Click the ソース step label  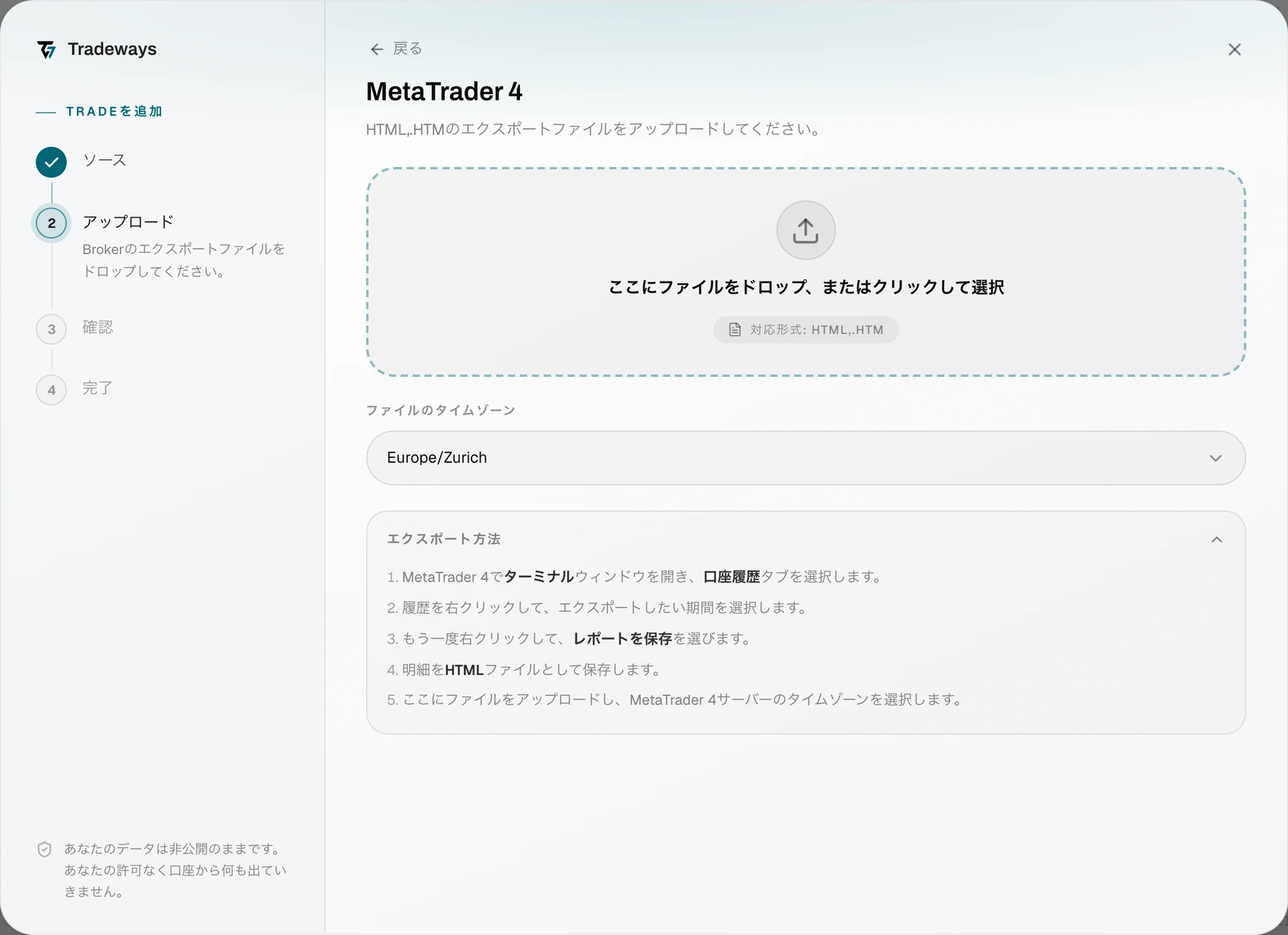click(x=104, y=160)
